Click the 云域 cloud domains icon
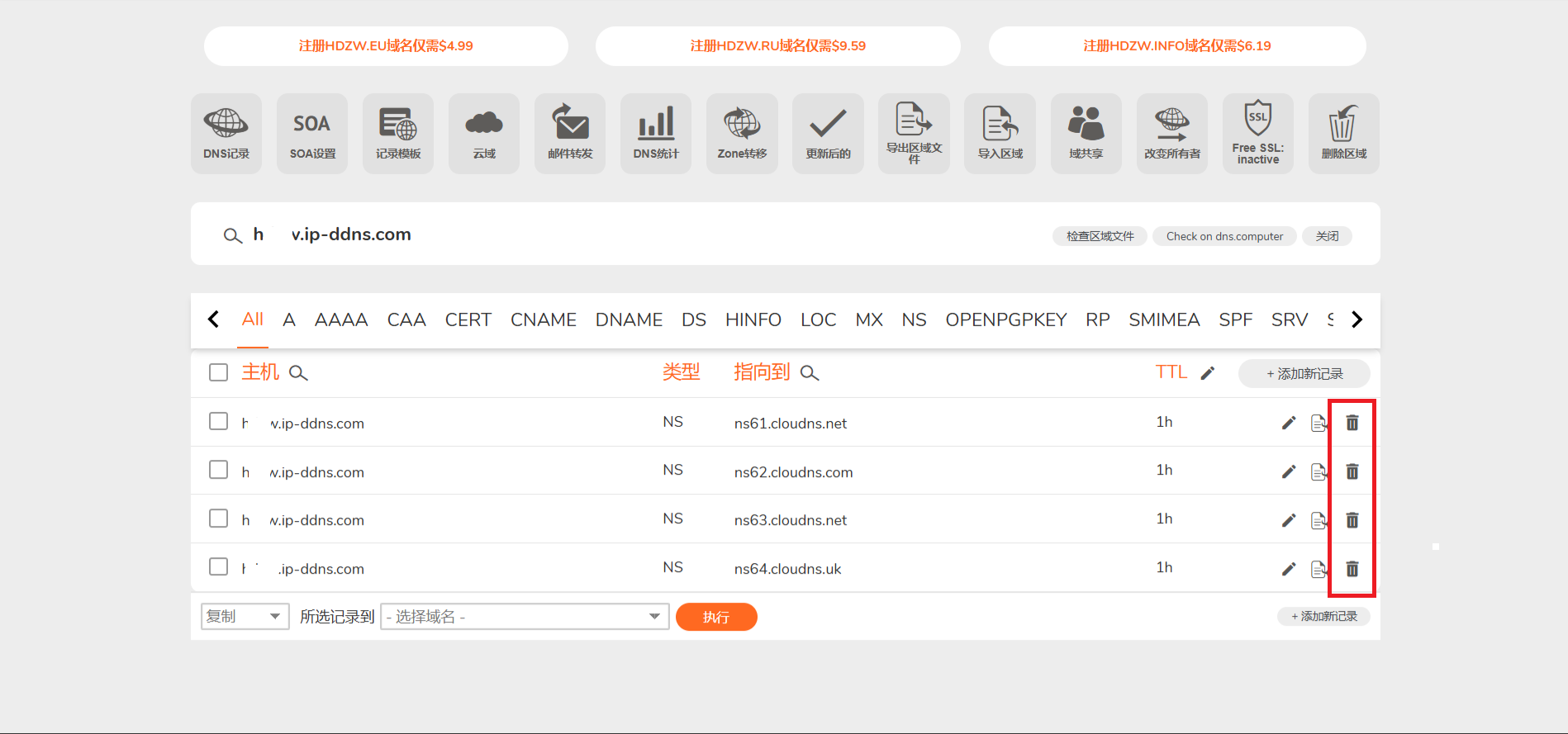 click(484, 133)
